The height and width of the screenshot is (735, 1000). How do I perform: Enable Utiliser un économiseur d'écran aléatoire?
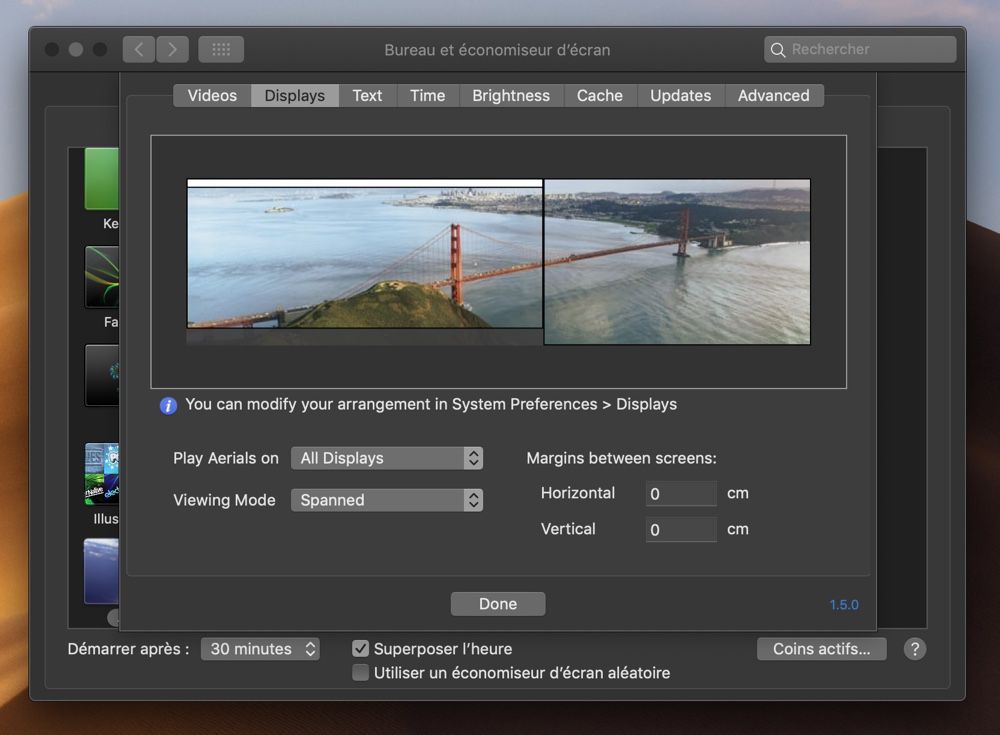(360, 672)
